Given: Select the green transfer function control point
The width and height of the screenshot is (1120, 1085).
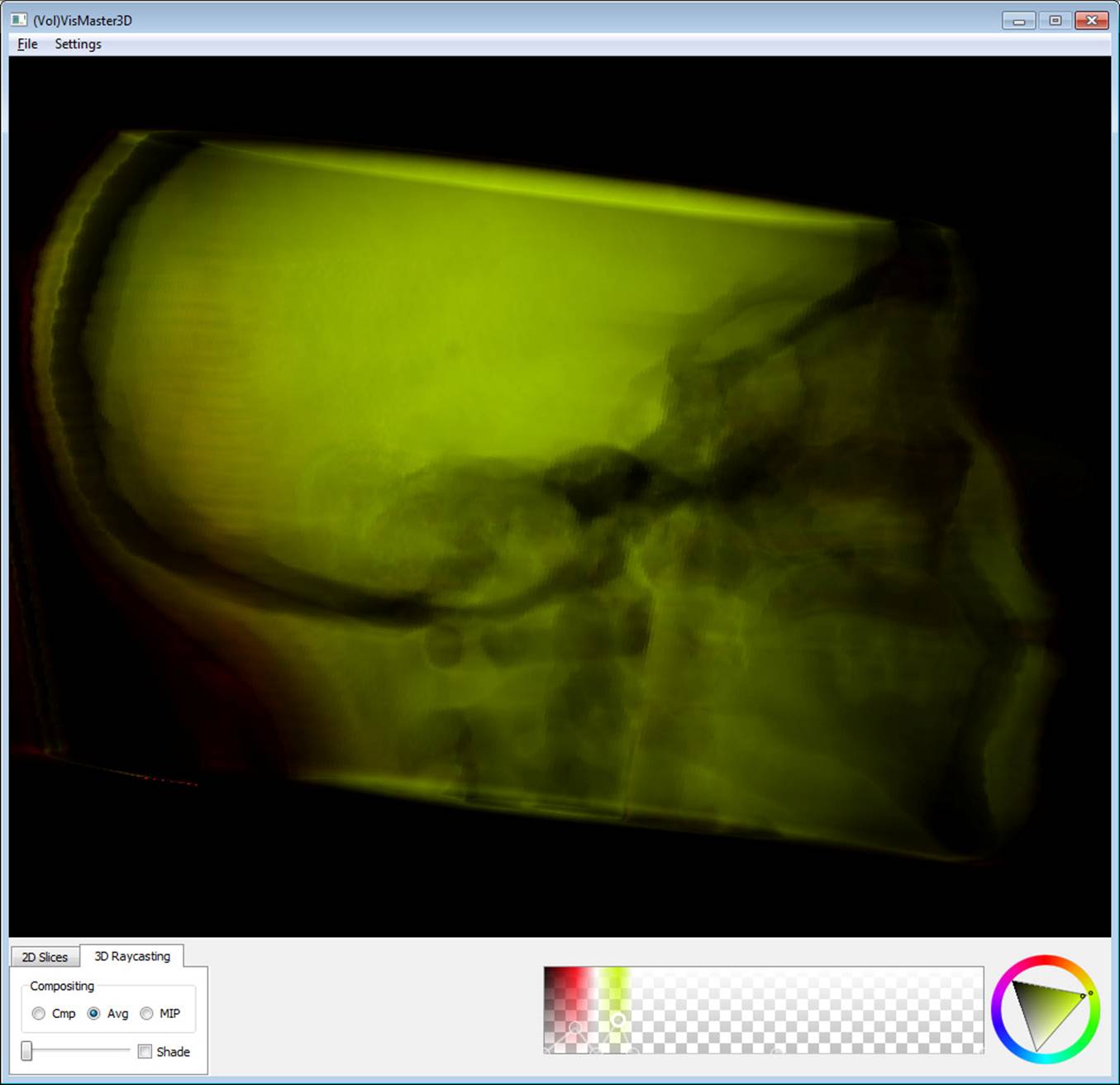Looking at the screenshot, I should 618,1017.
